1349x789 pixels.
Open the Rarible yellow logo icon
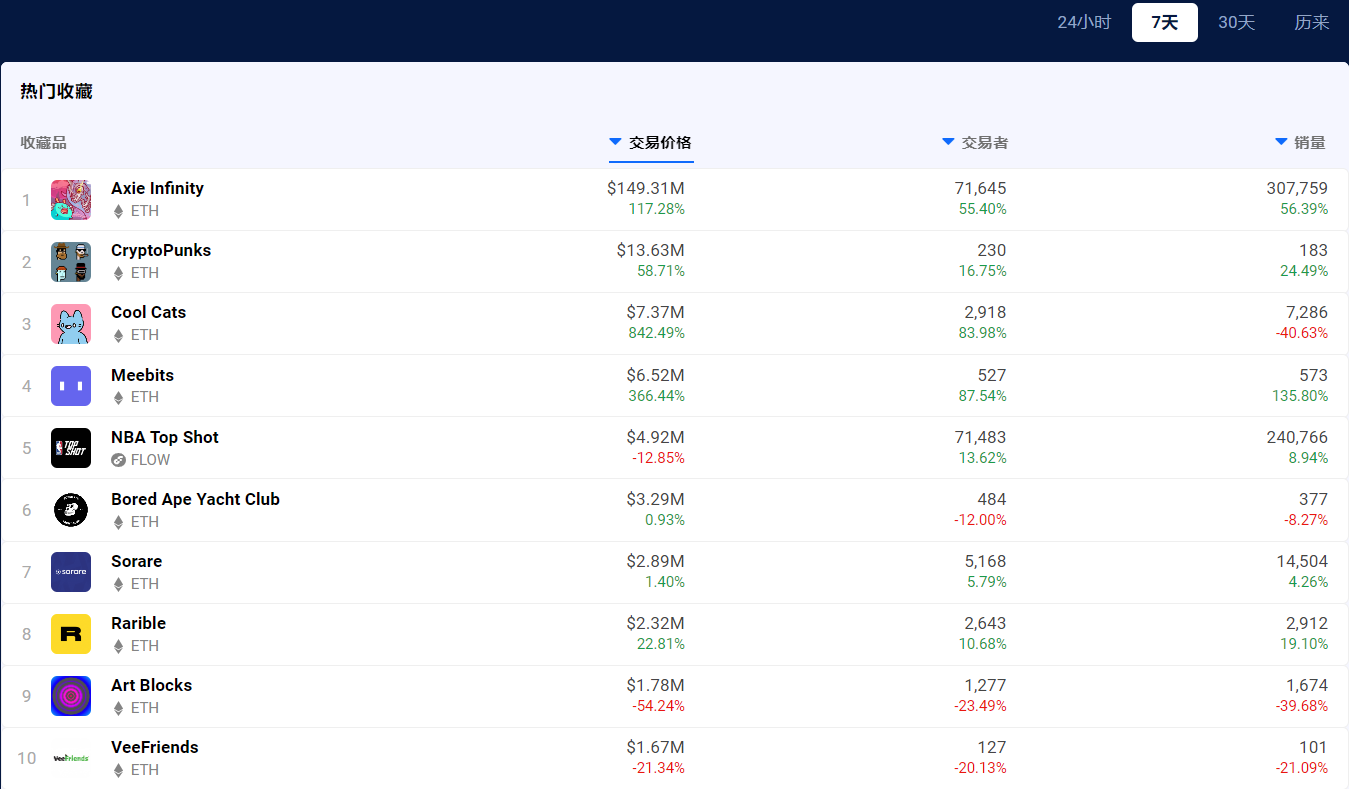(x=71, y=634)
